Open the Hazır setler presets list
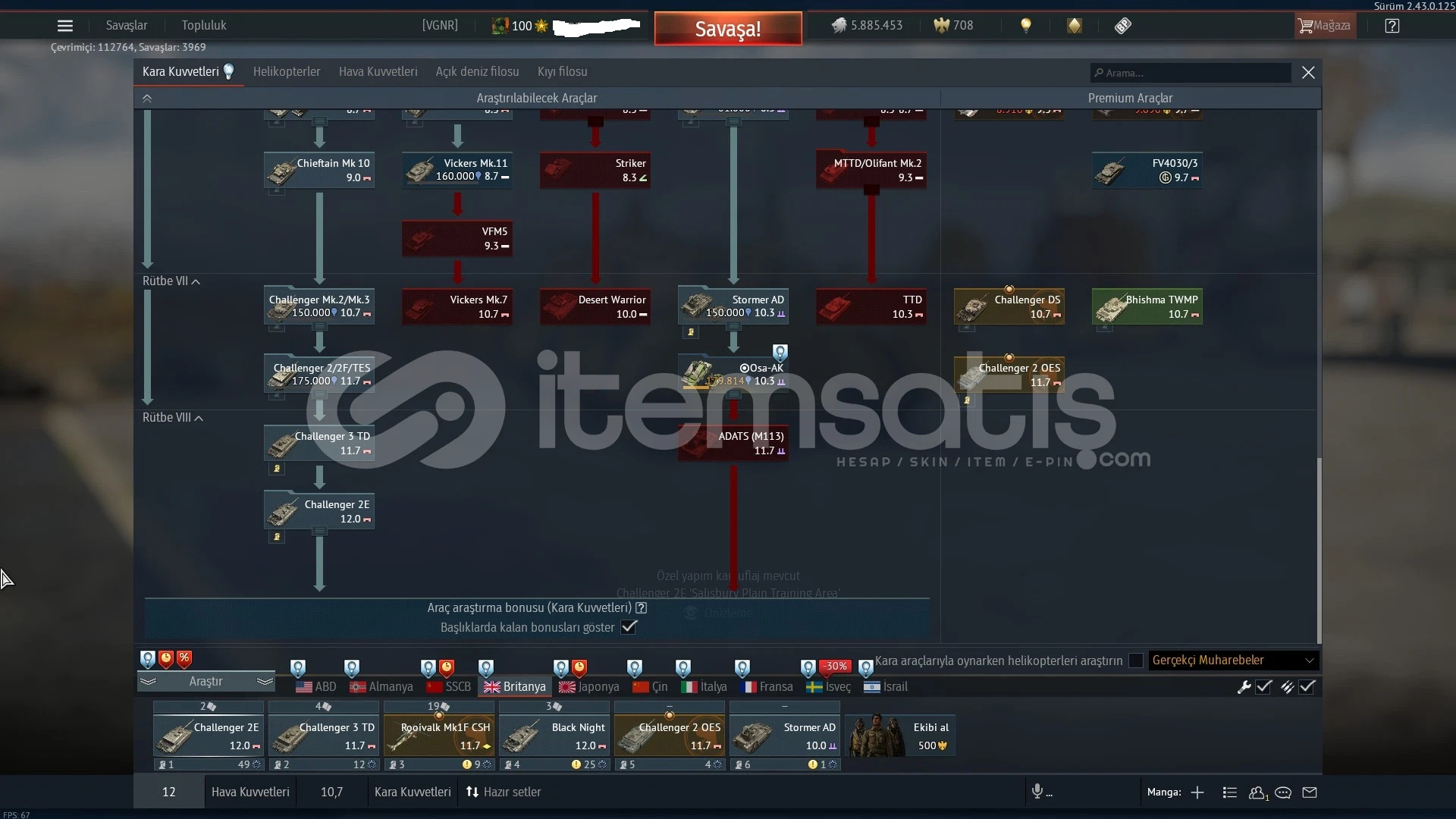Image resolution: width=1456 pixels, height=819 pixels. 504,792
